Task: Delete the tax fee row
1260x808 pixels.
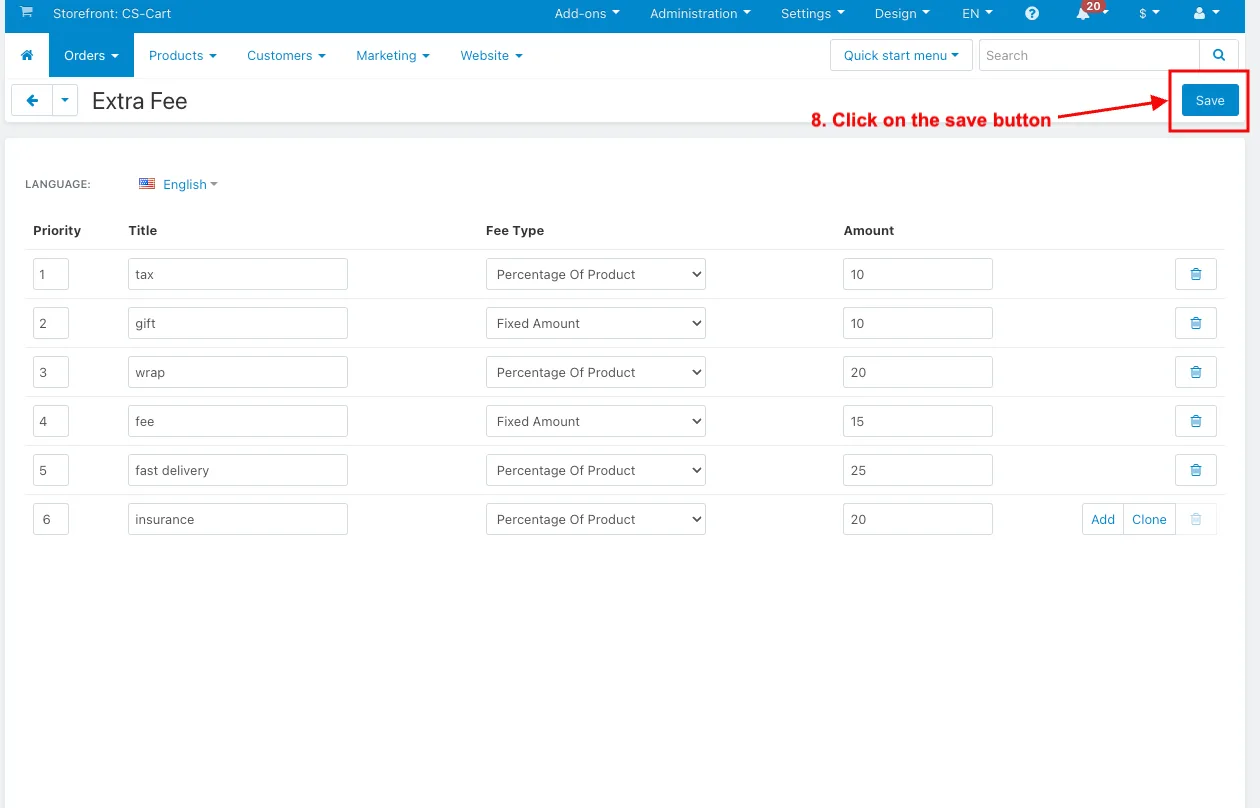Action: tap(1196, 274)
